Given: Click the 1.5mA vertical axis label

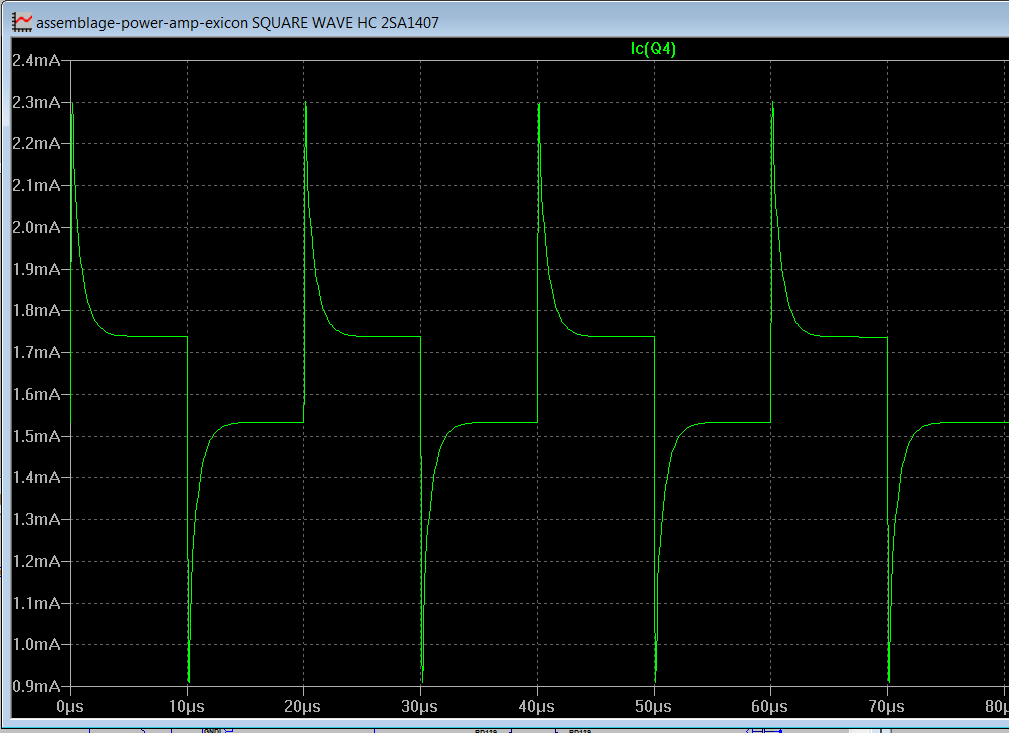Looking at the screenshot, I should pos(36,436).
